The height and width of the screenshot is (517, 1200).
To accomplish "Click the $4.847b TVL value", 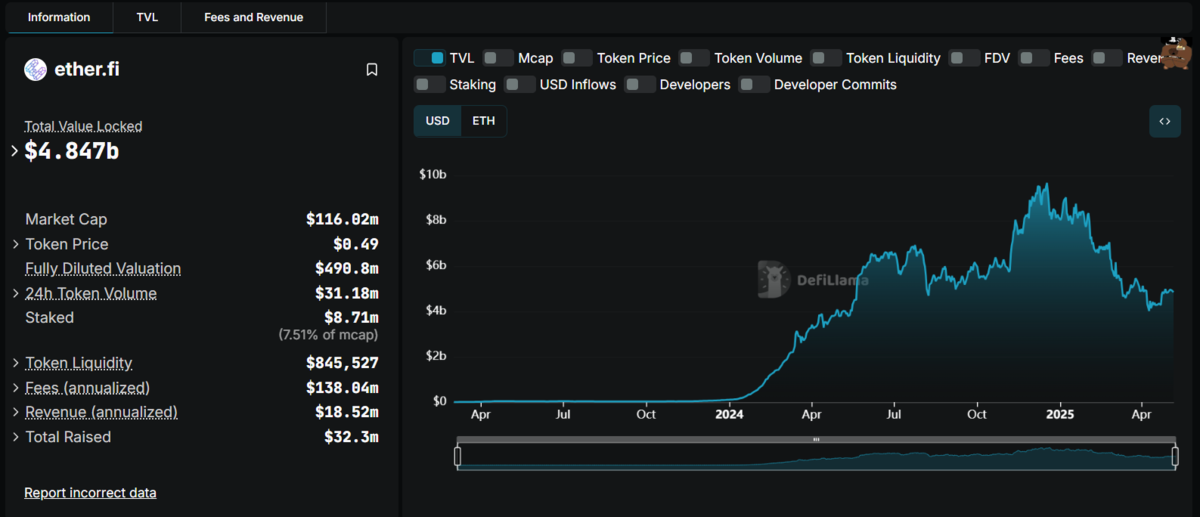I will 72,151.
